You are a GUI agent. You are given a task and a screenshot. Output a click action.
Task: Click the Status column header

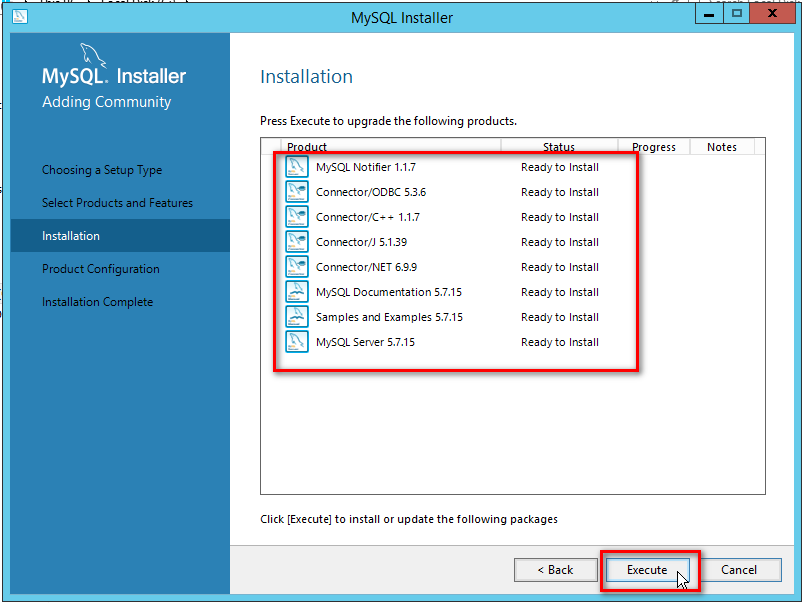click(559, 147)
